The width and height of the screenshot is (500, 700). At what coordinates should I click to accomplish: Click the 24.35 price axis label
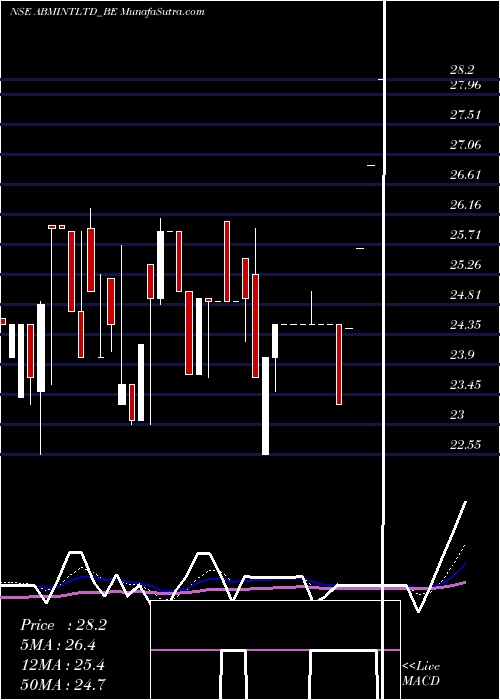pyautogui.click(x=465, y=325)
